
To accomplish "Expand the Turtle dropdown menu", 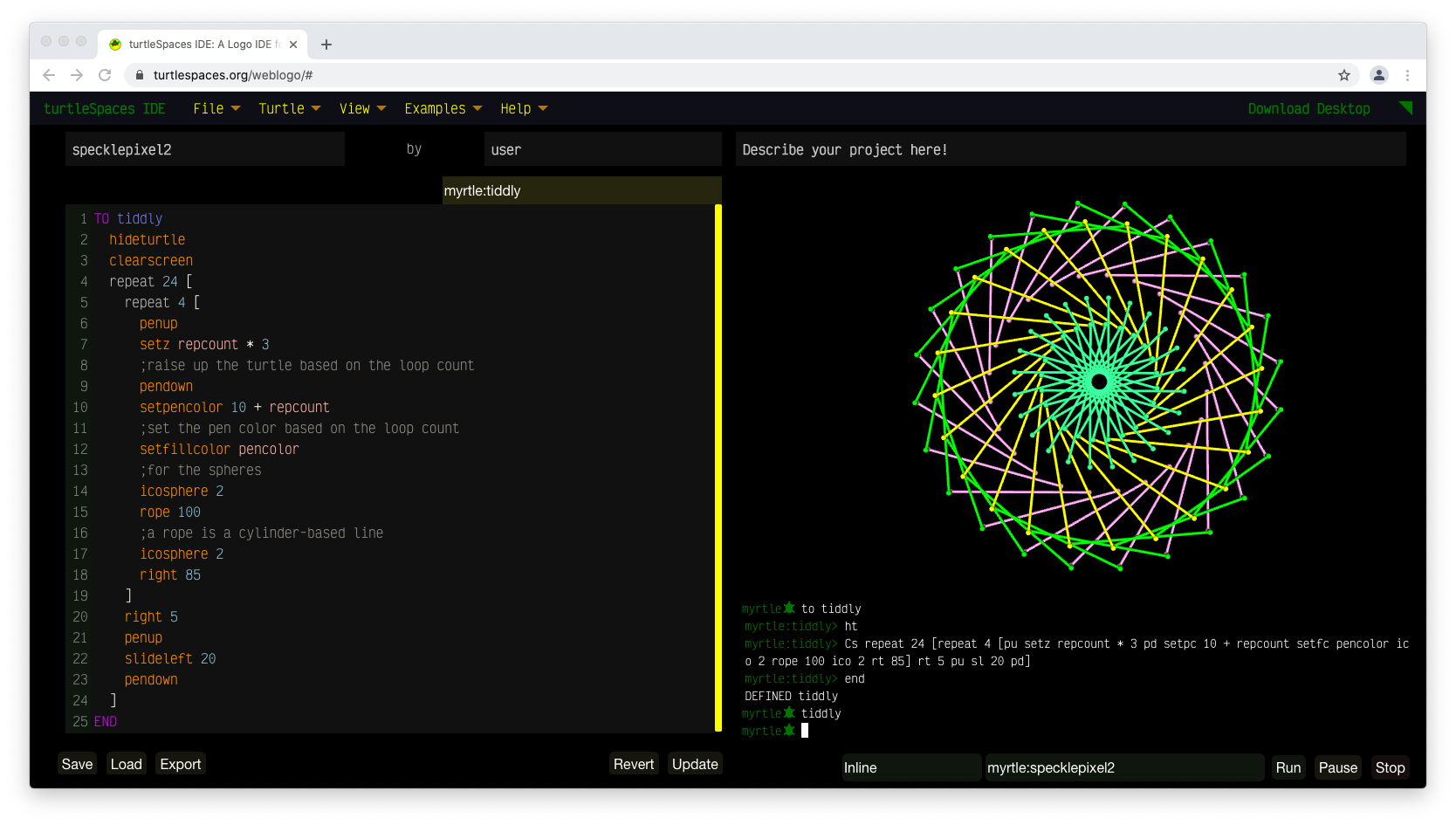I will (289, 108).
